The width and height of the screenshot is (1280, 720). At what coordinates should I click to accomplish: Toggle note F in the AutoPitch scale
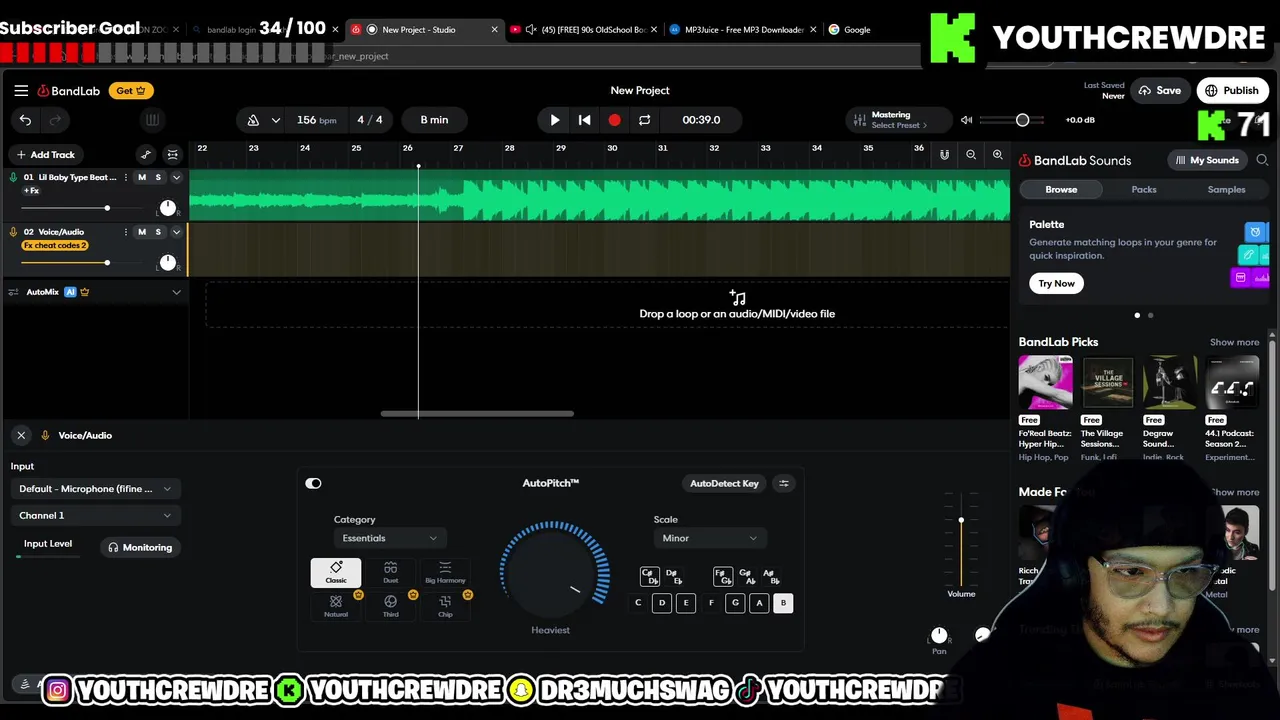(x=711, y=603)
